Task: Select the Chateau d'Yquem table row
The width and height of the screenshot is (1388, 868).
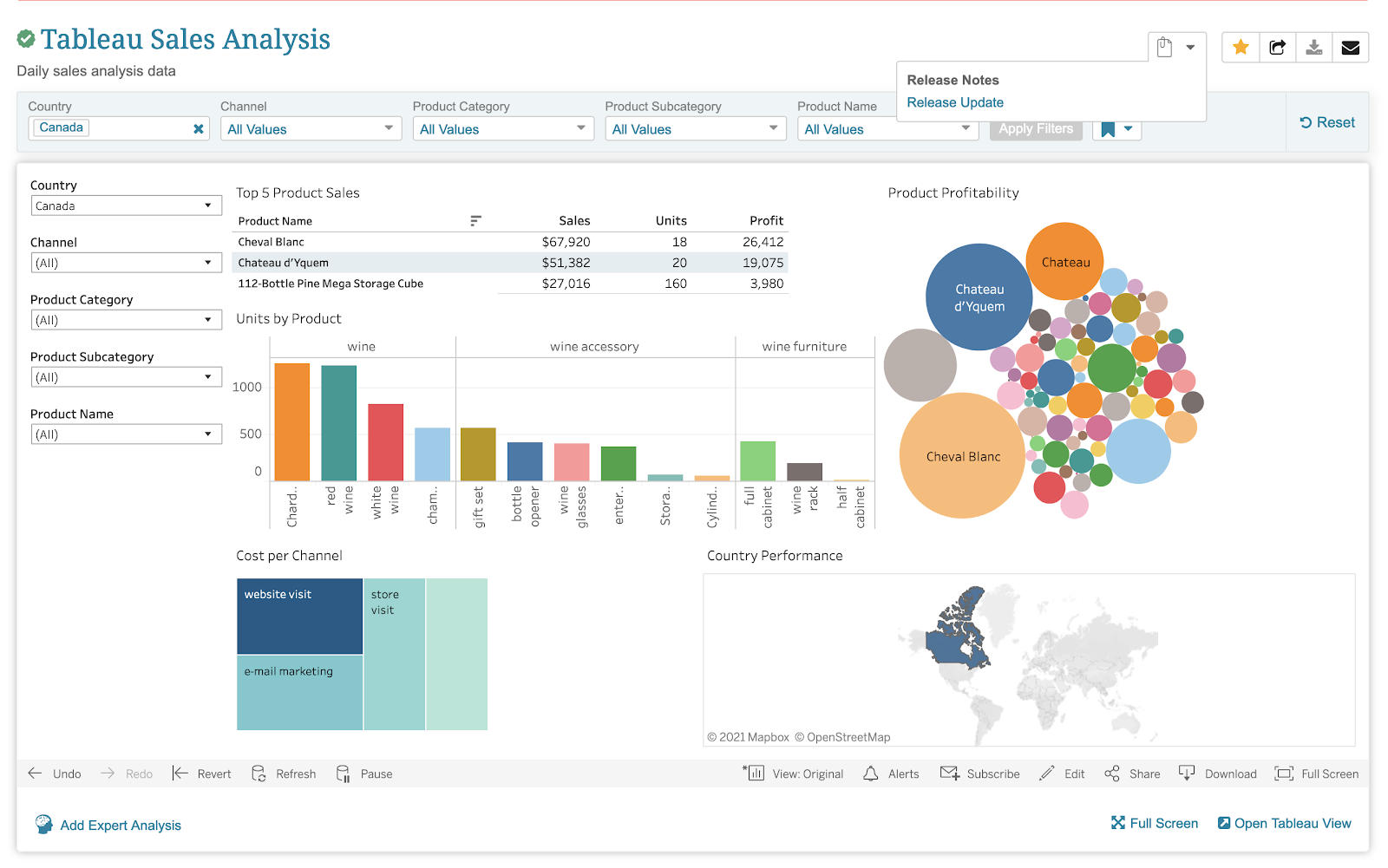Action: (510, 263)
